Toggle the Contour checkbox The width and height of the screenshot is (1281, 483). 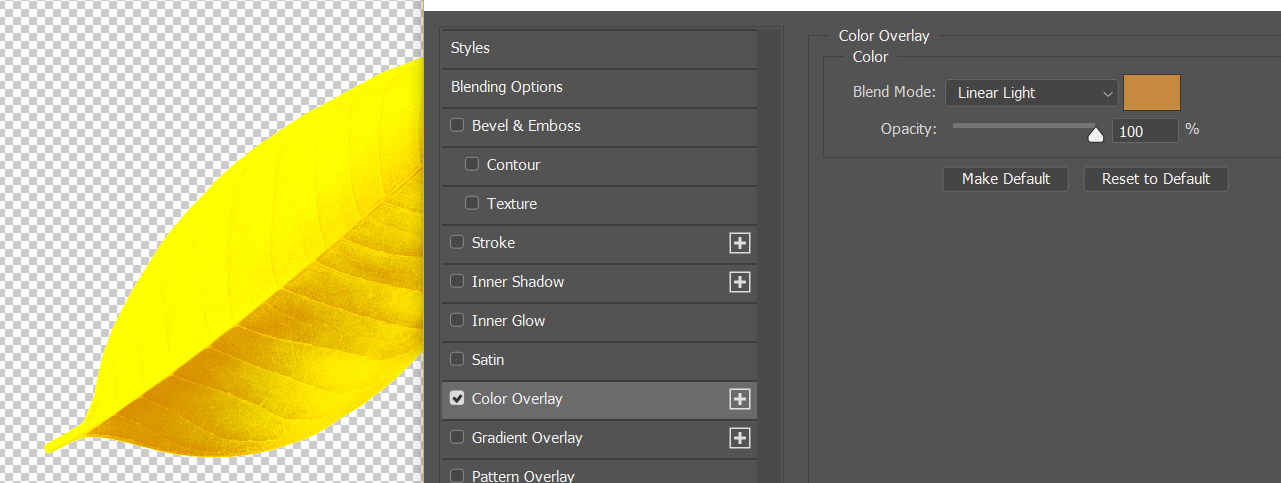[x=472, y=165]
